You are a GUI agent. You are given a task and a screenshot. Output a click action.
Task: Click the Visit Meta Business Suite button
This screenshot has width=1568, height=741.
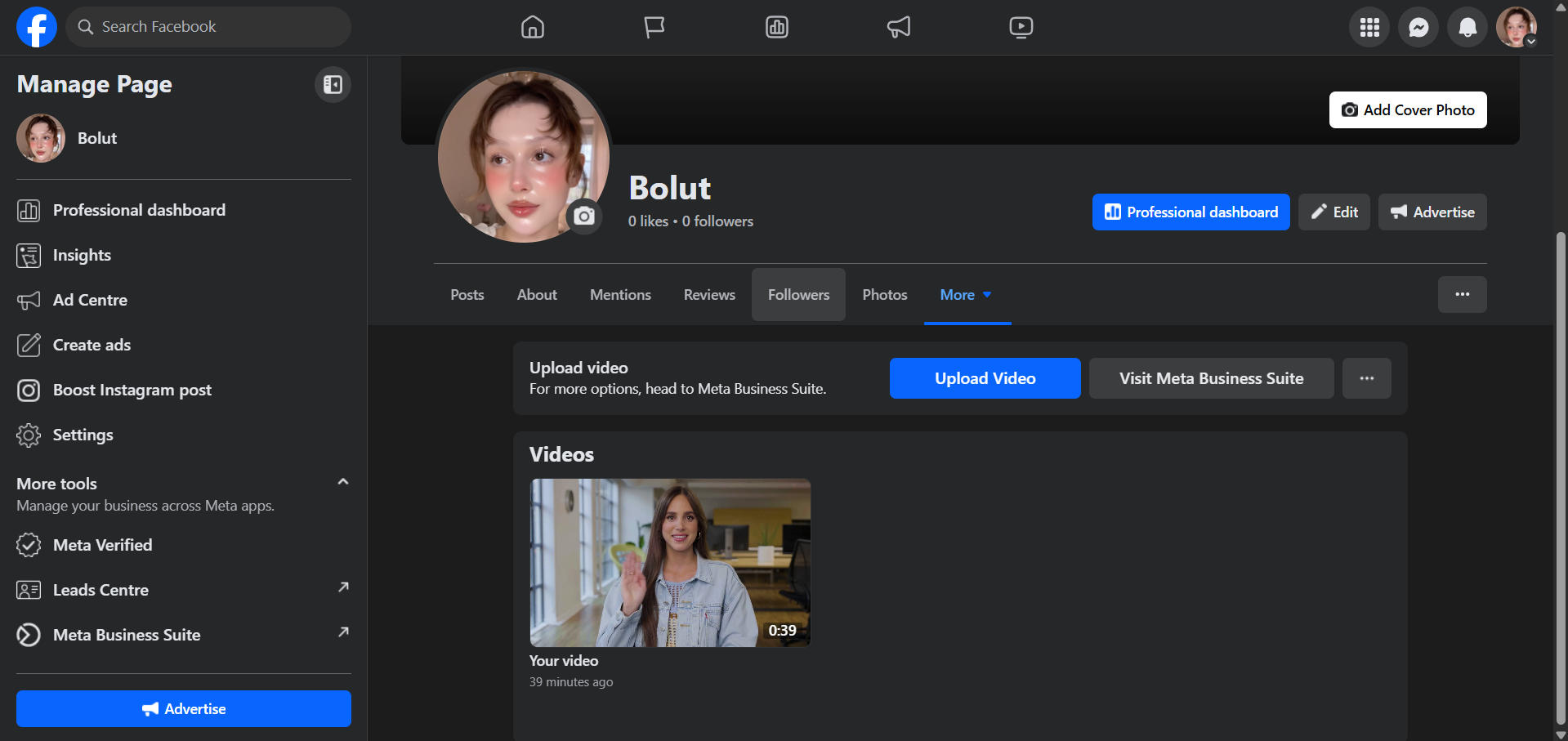click(1212, 378)
